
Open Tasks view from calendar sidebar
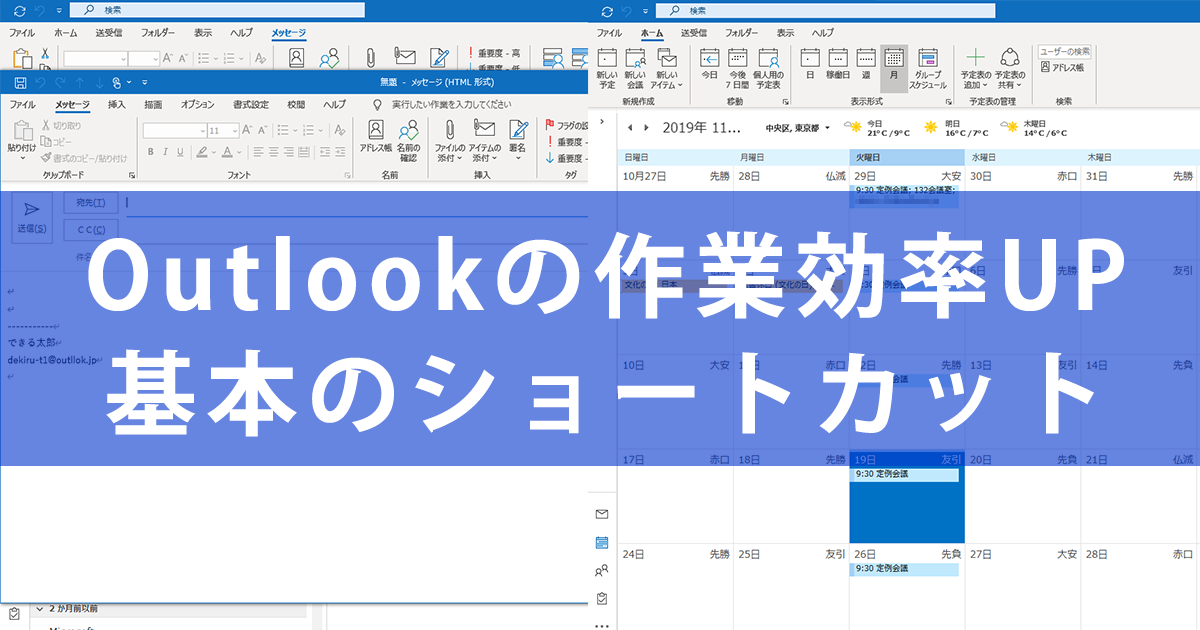click(x=601, y=599)
